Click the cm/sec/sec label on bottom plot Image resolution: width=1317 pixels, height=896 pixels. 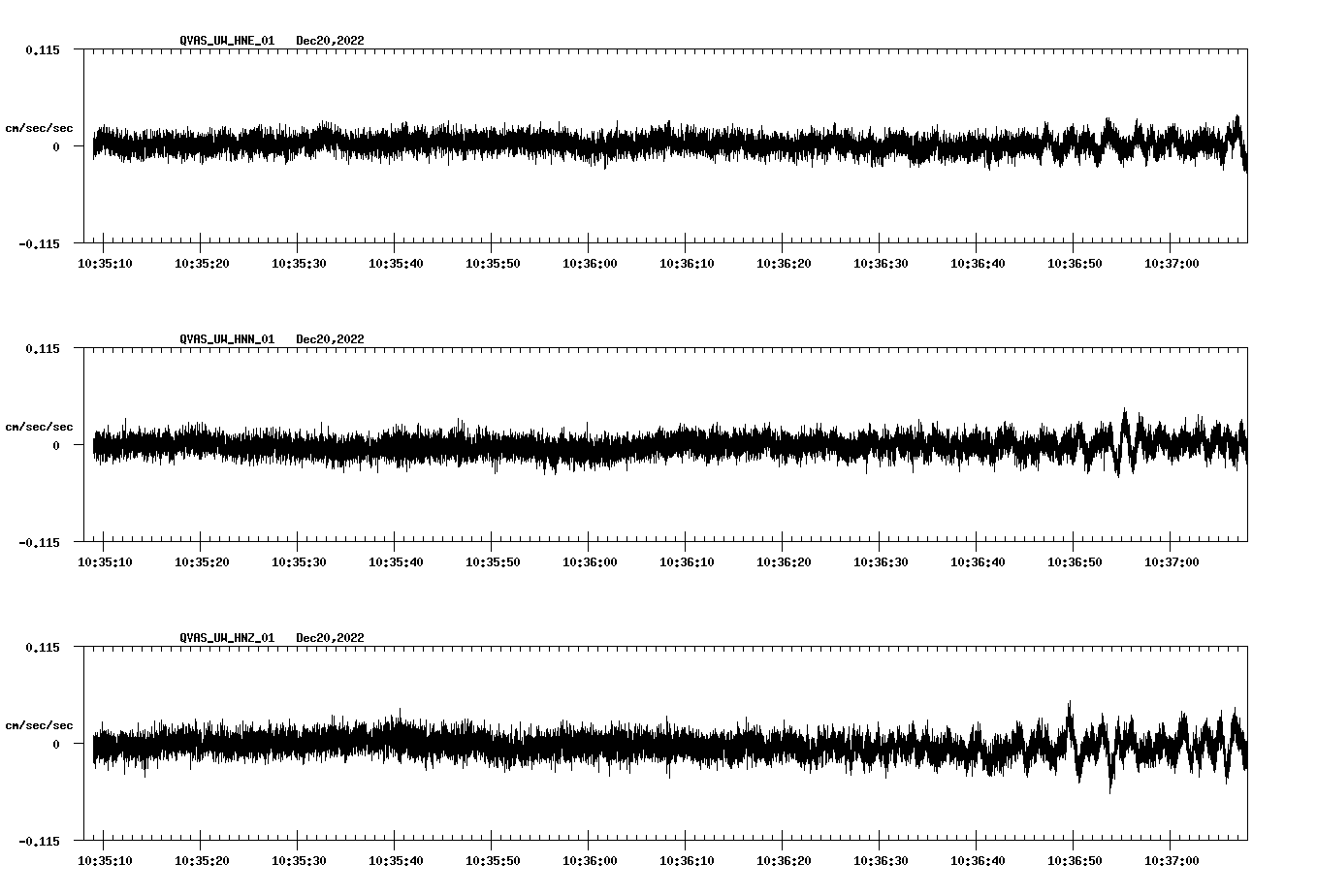click(x=40, y=724)
